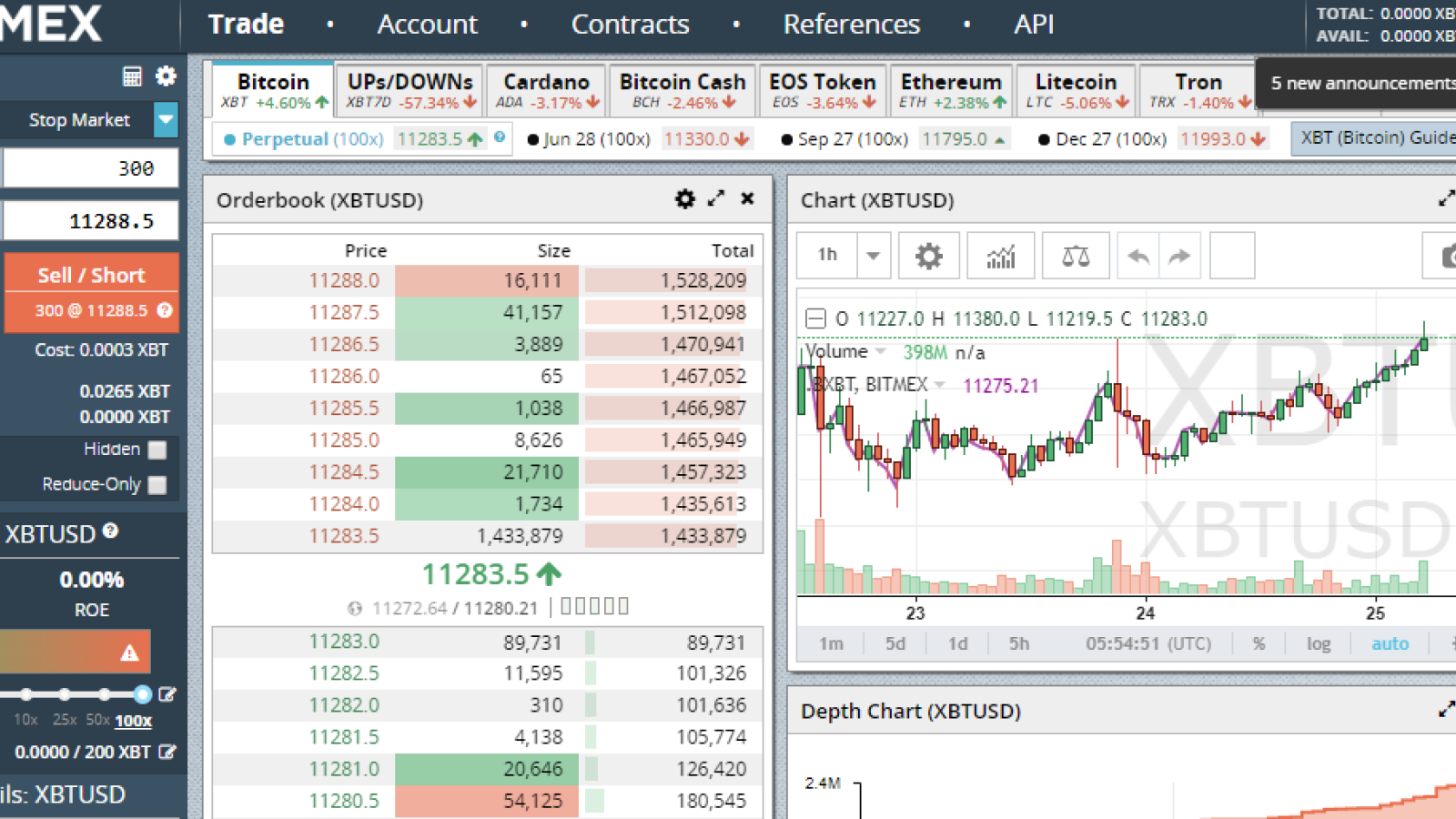Open the 1h interval dropdown arrow
Screen dimensions: 1456x819
click(x=873, y=256)
